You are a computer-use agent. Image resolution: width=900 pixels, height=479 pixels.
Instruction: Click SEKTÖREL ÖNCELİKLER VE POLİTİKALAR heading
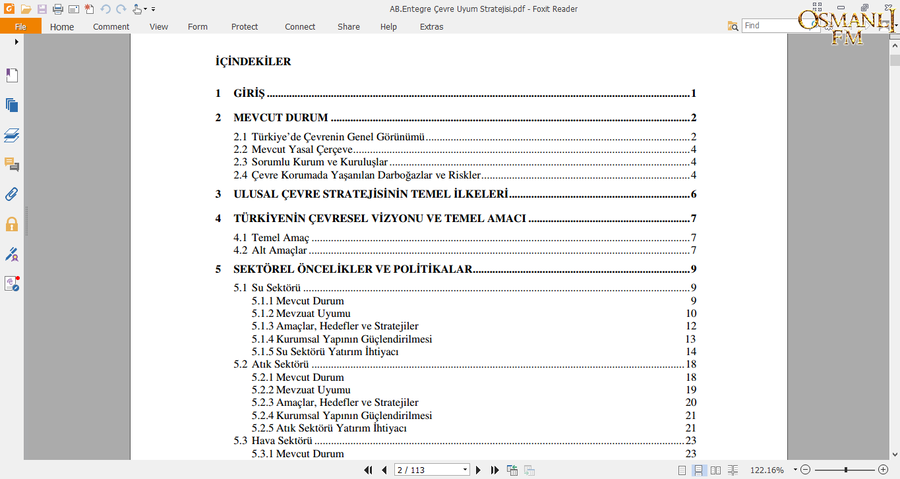(x=352, y=269)
